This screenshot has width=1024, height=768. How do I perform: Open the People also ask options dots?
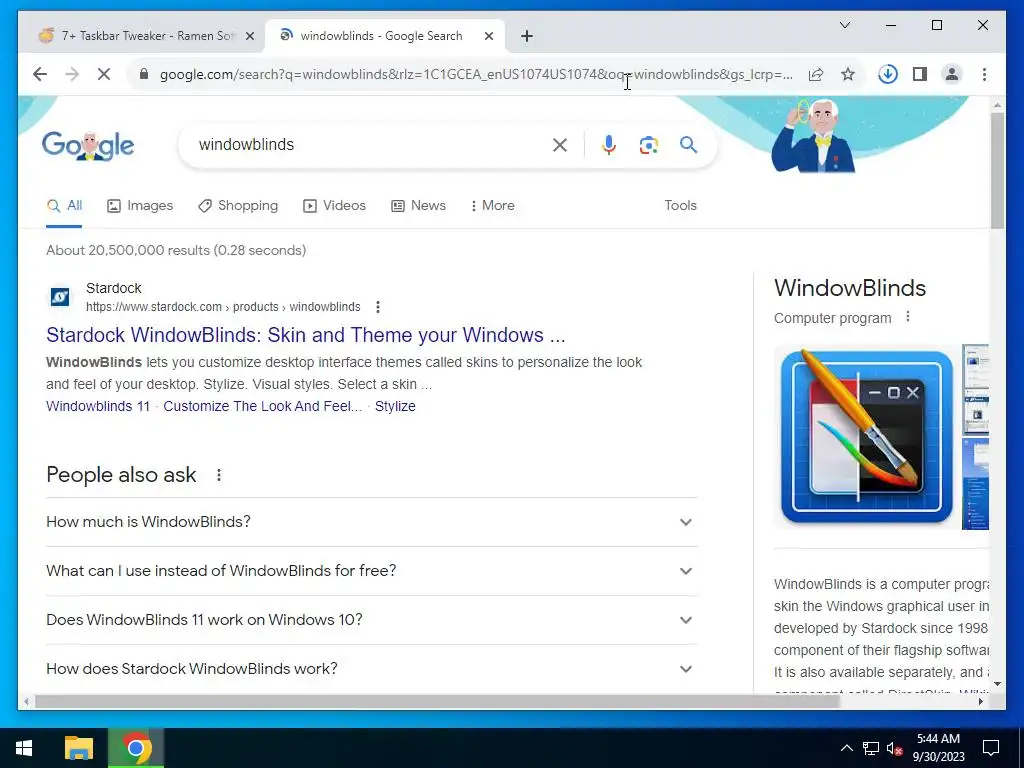coord(219,475)
